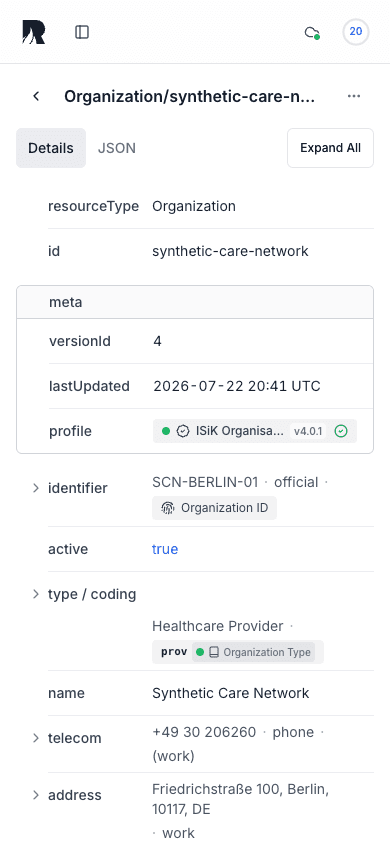Select the versionId value 4
This screenshot has height=844, width=390.
158,342
